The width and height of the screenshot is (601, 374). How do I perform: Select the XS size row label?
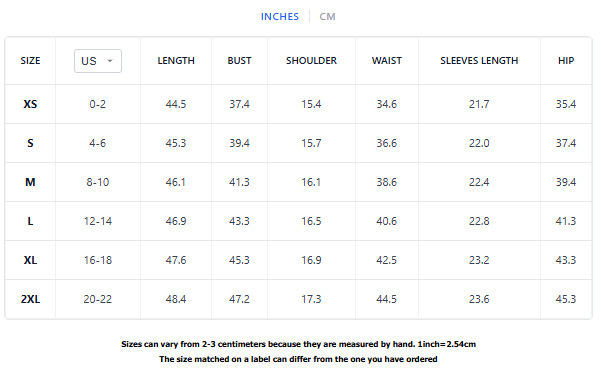pyautogui.click(x=30, y=104)
